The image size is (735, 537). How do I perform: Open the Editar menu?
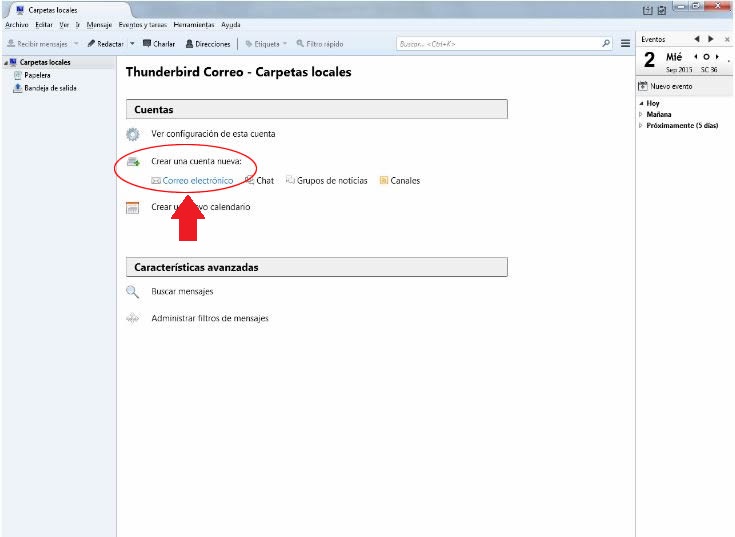[44, 24]
